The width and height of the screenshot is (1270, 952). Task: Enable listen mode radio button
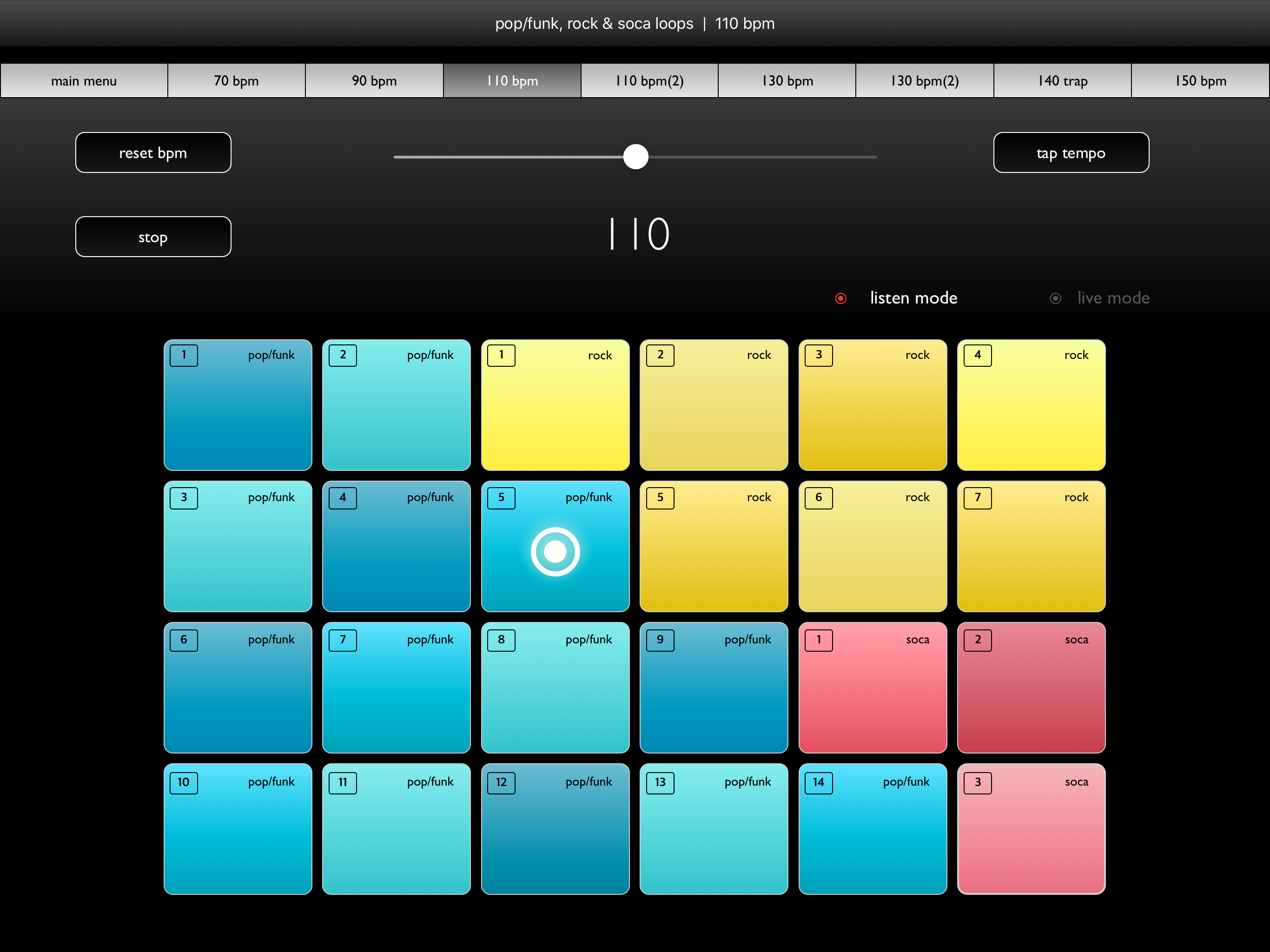click(x=840, y=298)
